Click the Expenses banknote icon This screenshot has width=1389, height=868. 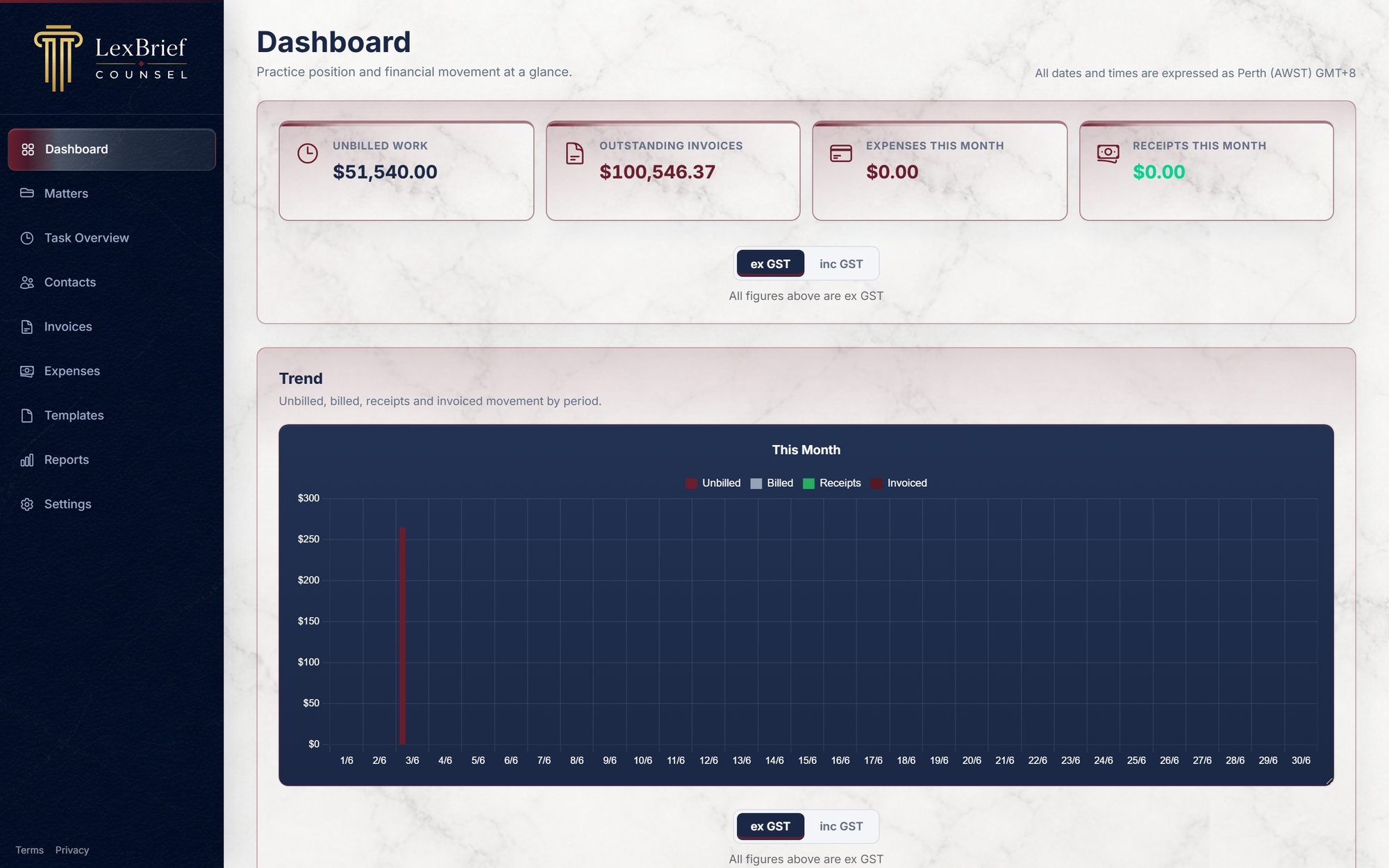[27, 372]
